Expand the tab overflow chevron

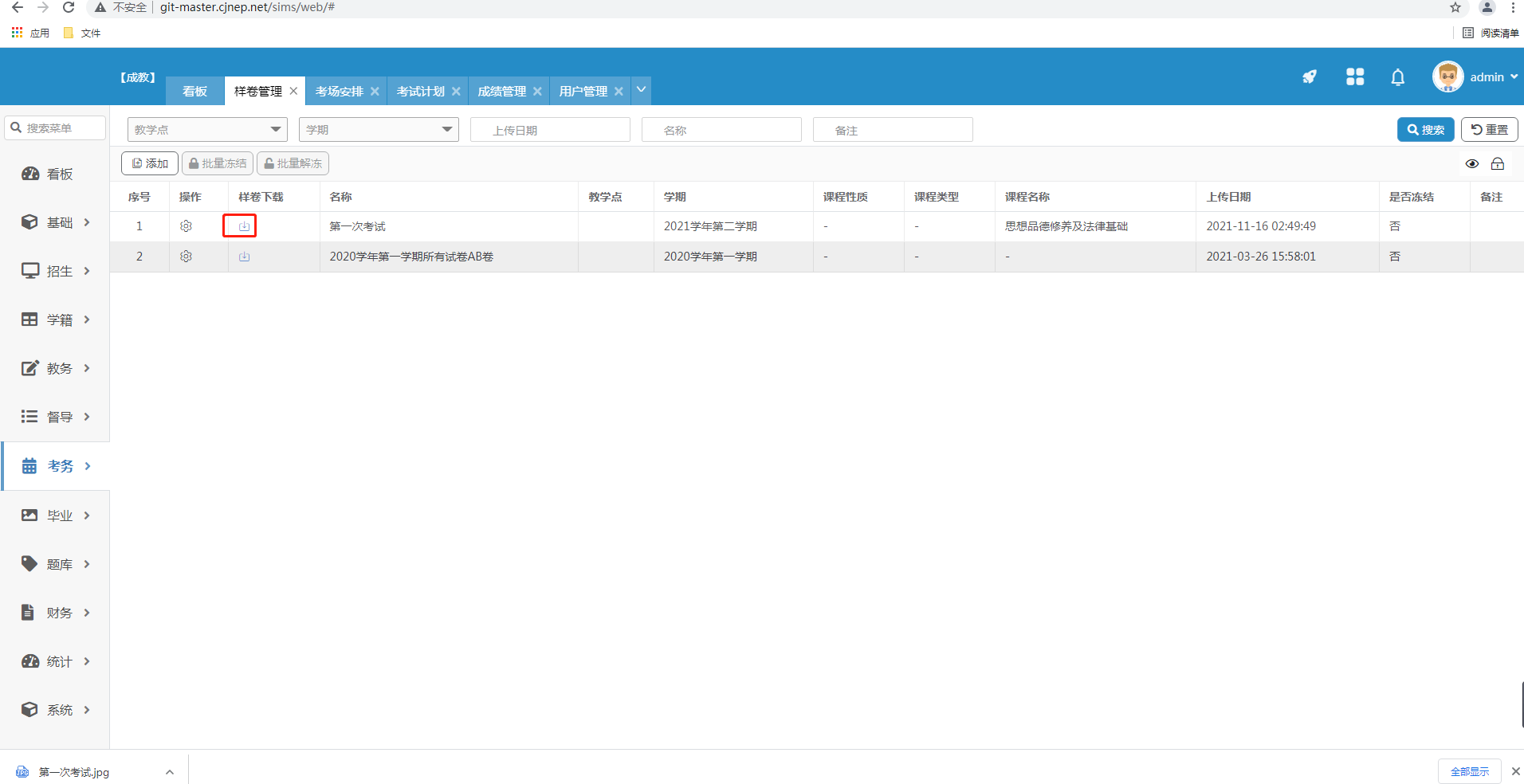point(641,90)
